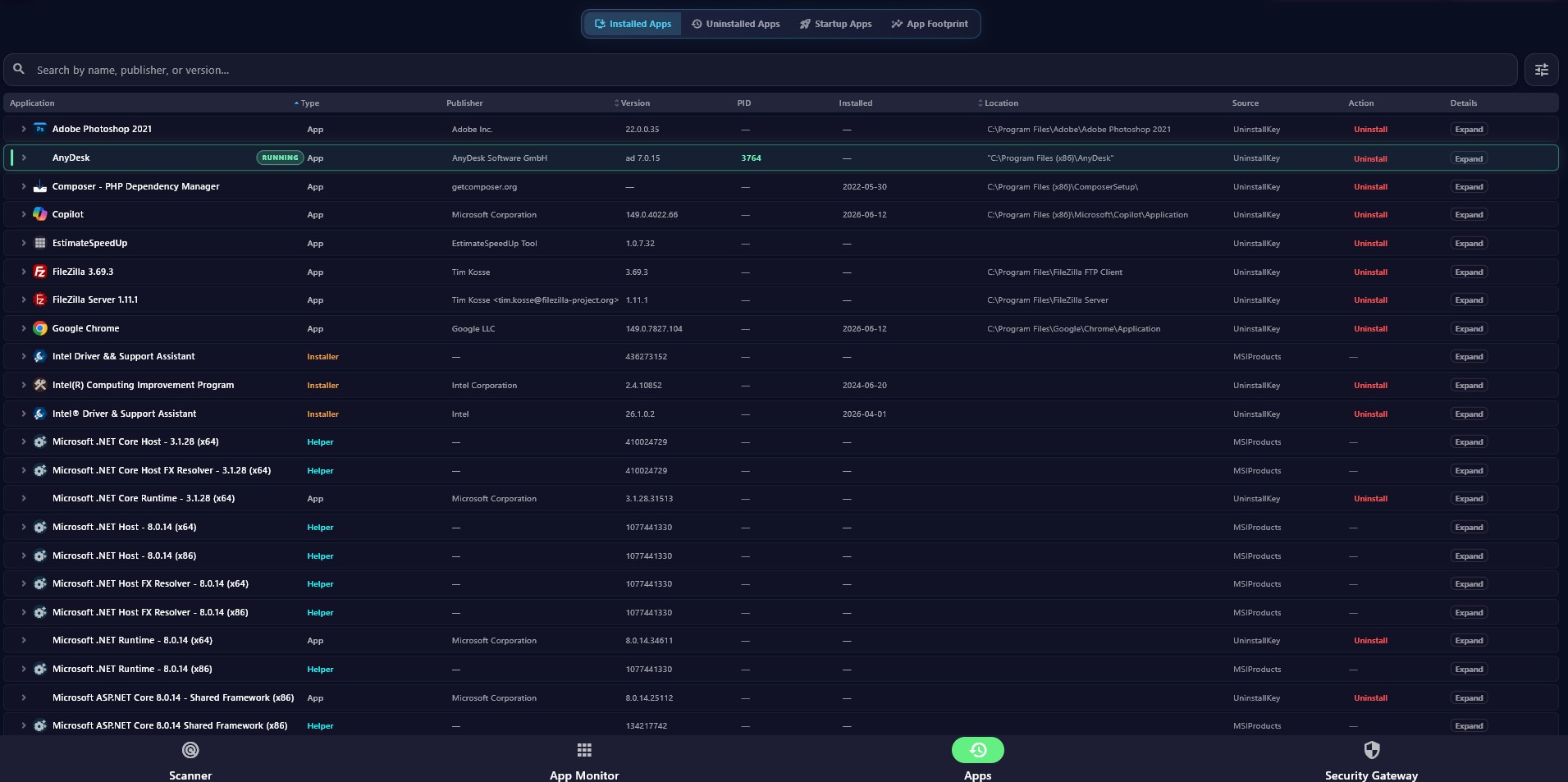Click the Apps history icon in bottom bar
Screen dimensions: 1568x782
click(977, 750)
